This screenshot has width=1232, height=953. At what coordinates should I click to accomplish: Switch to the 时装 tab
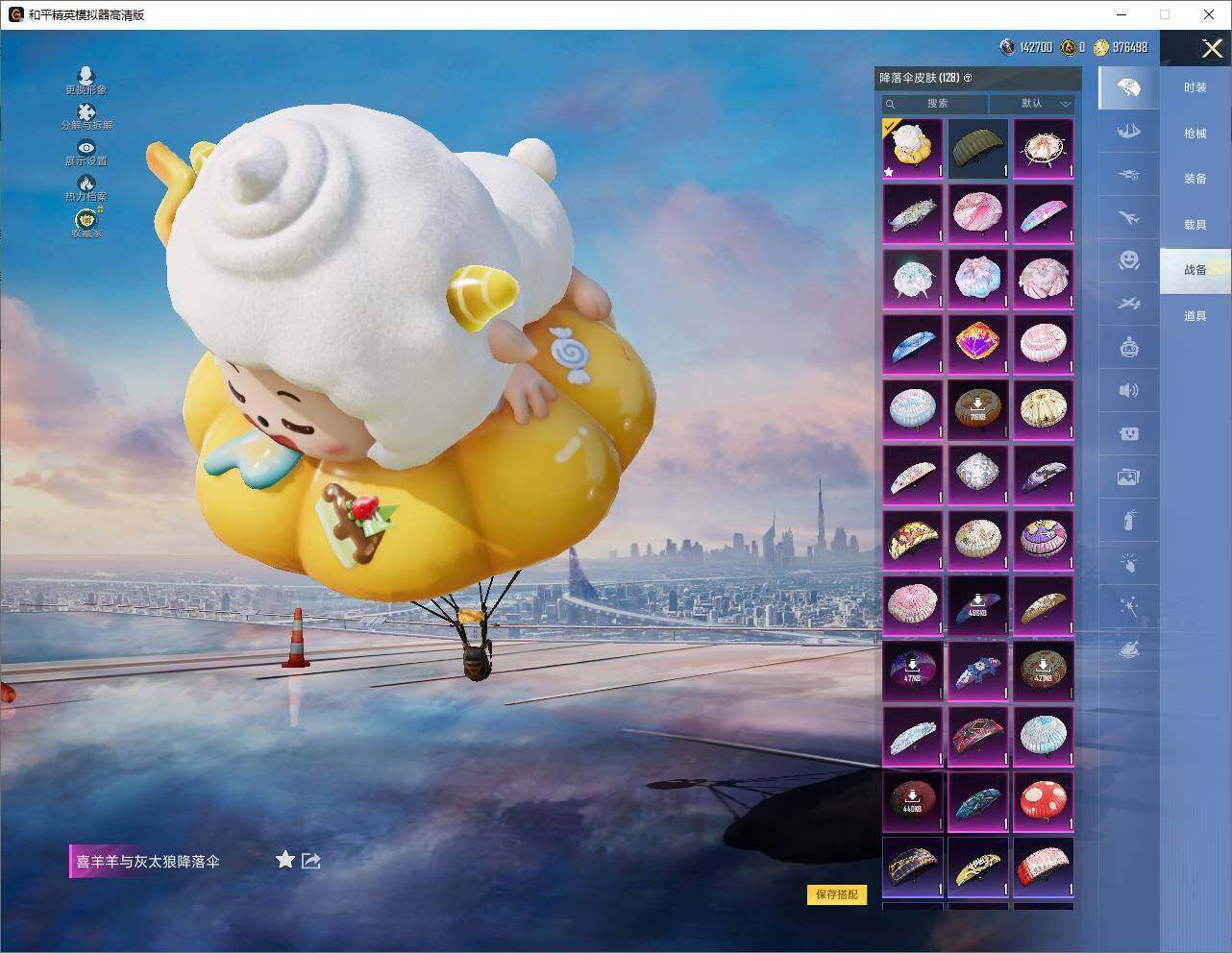click(x=1195, y=87)
